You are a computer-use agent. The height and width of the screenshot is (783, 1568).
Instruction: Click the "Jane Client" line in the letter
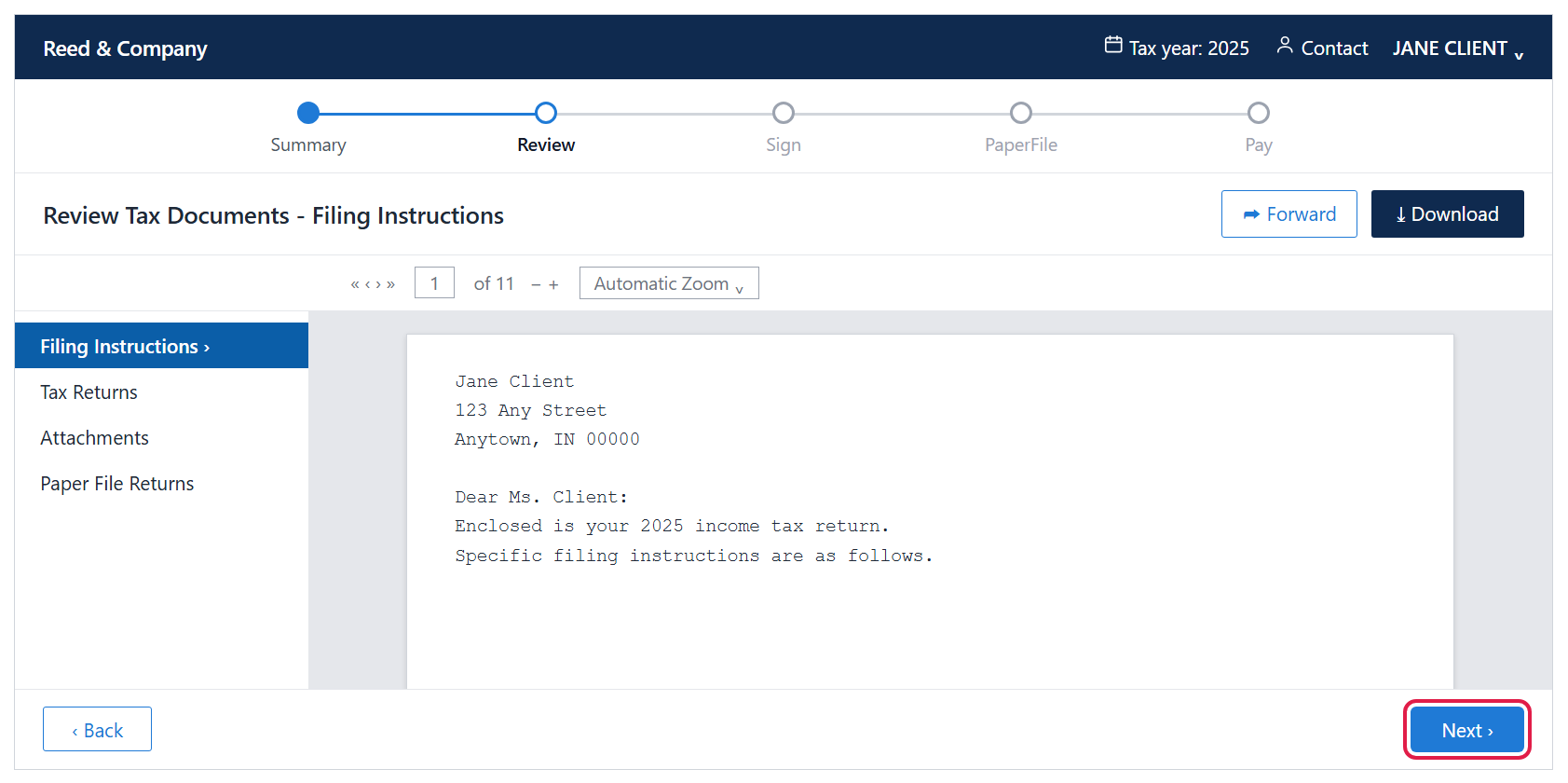pos(514,381)
